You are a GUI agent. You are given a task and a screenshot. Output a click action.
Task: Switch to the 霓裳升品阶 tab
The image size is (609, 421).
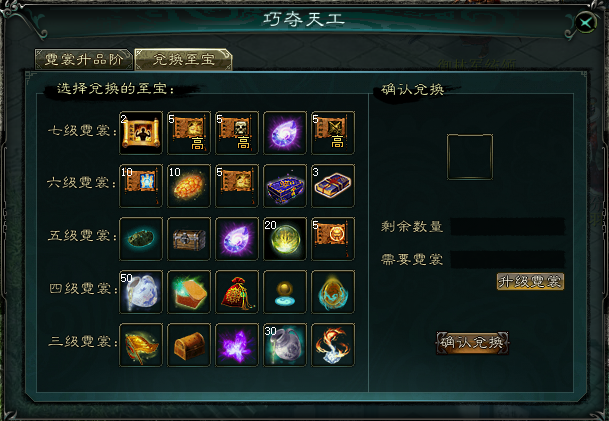[x=84, y=59]
